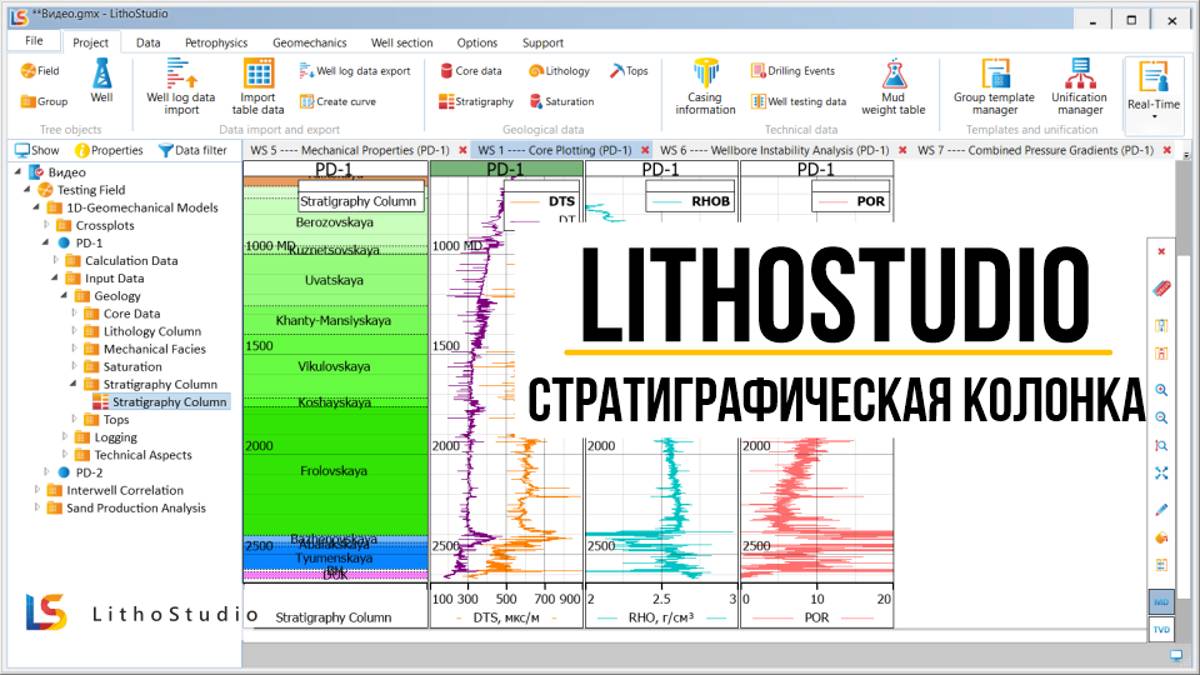
Task: Click the pencil edit icon in side toolbar
Action: (x=1161, y=509)
